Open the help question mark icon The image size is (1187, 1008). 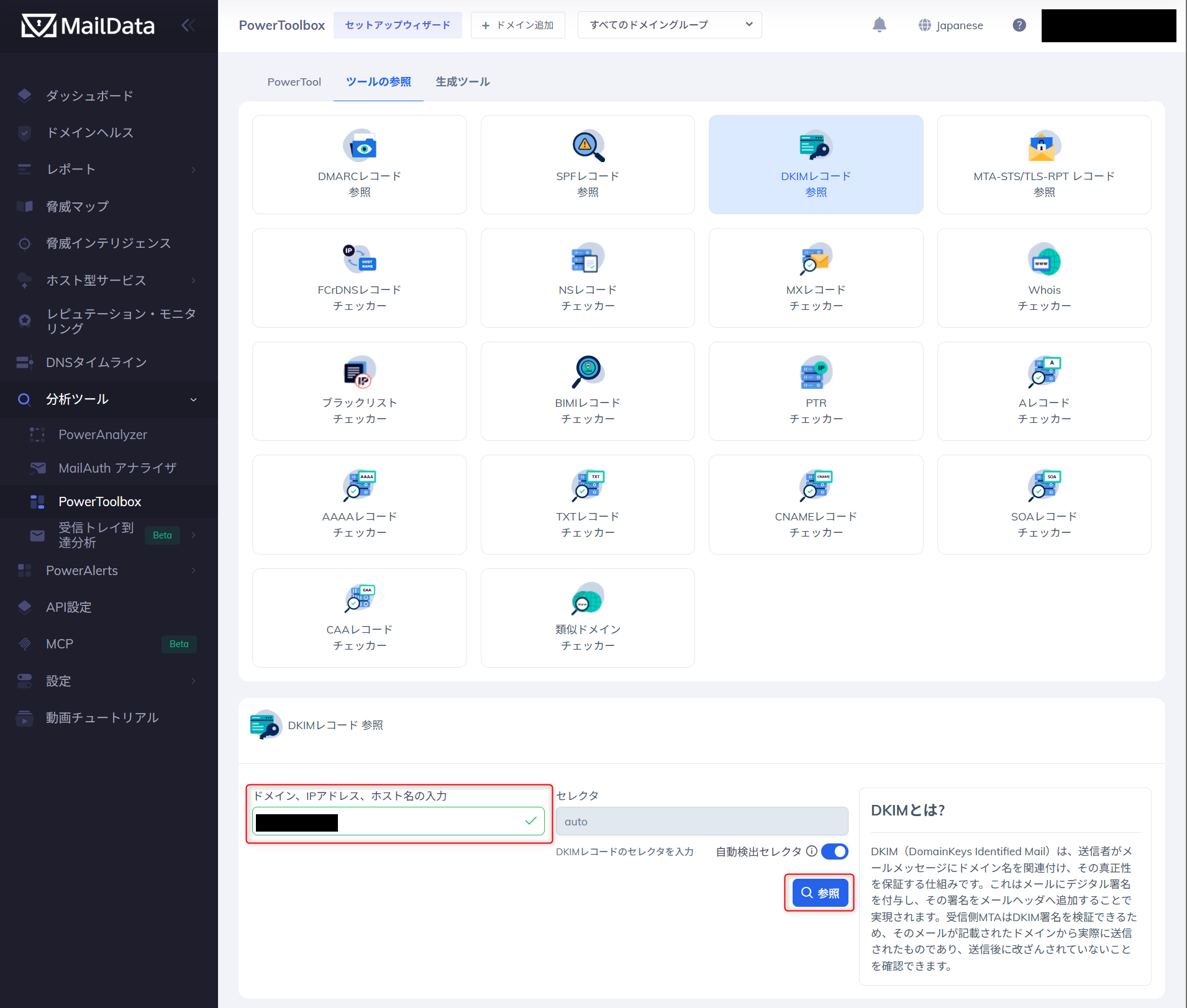(1019, 25)
